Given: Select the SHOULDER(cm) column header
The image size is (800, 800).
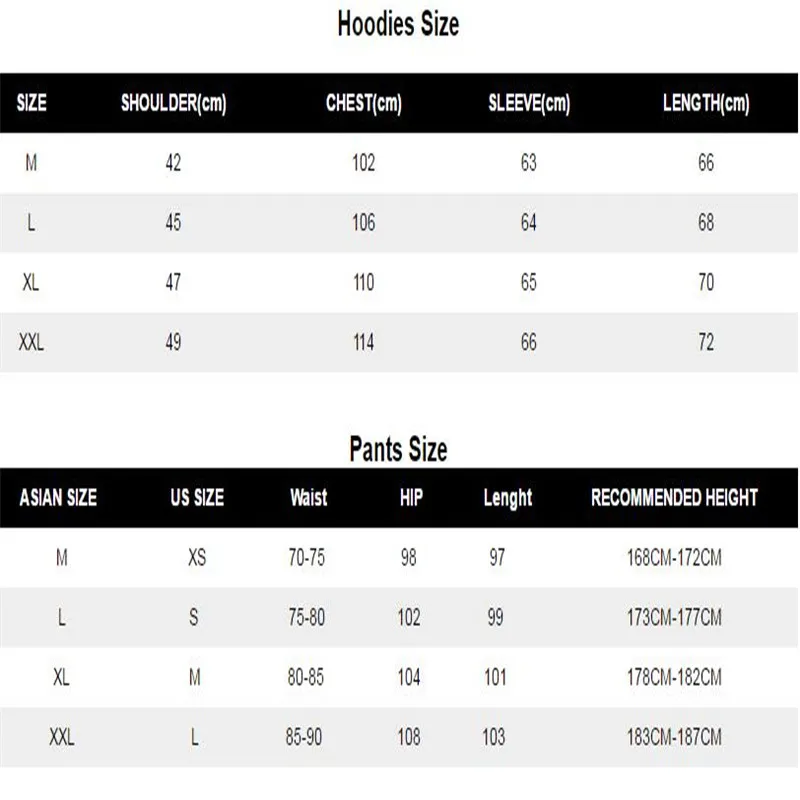Looking at the screenshot, I should click(173, 103).
